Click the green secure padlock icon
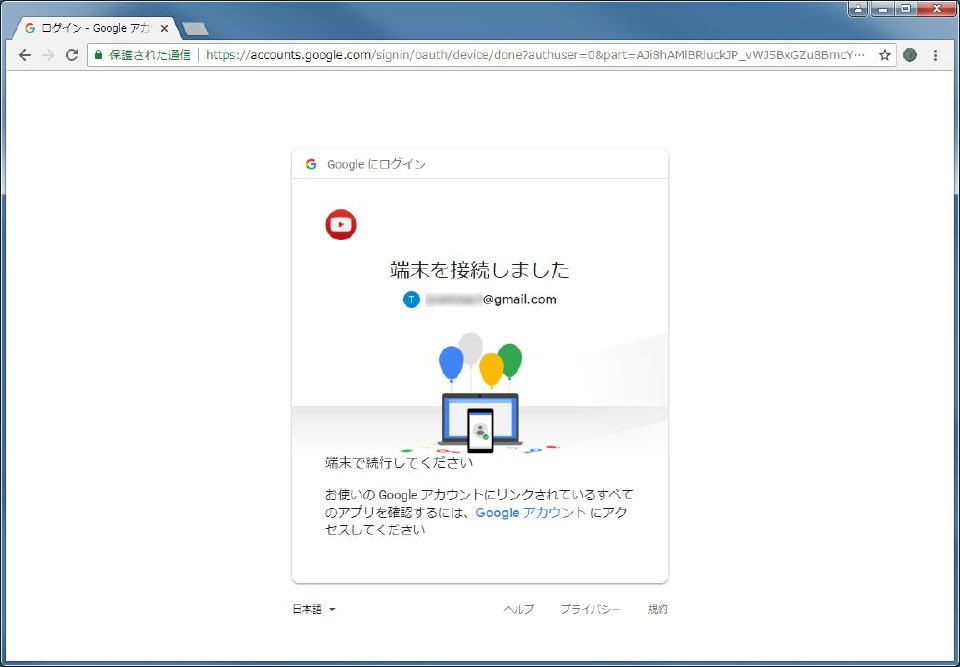This screenshot has height=667, width=960. coord(98,55)
